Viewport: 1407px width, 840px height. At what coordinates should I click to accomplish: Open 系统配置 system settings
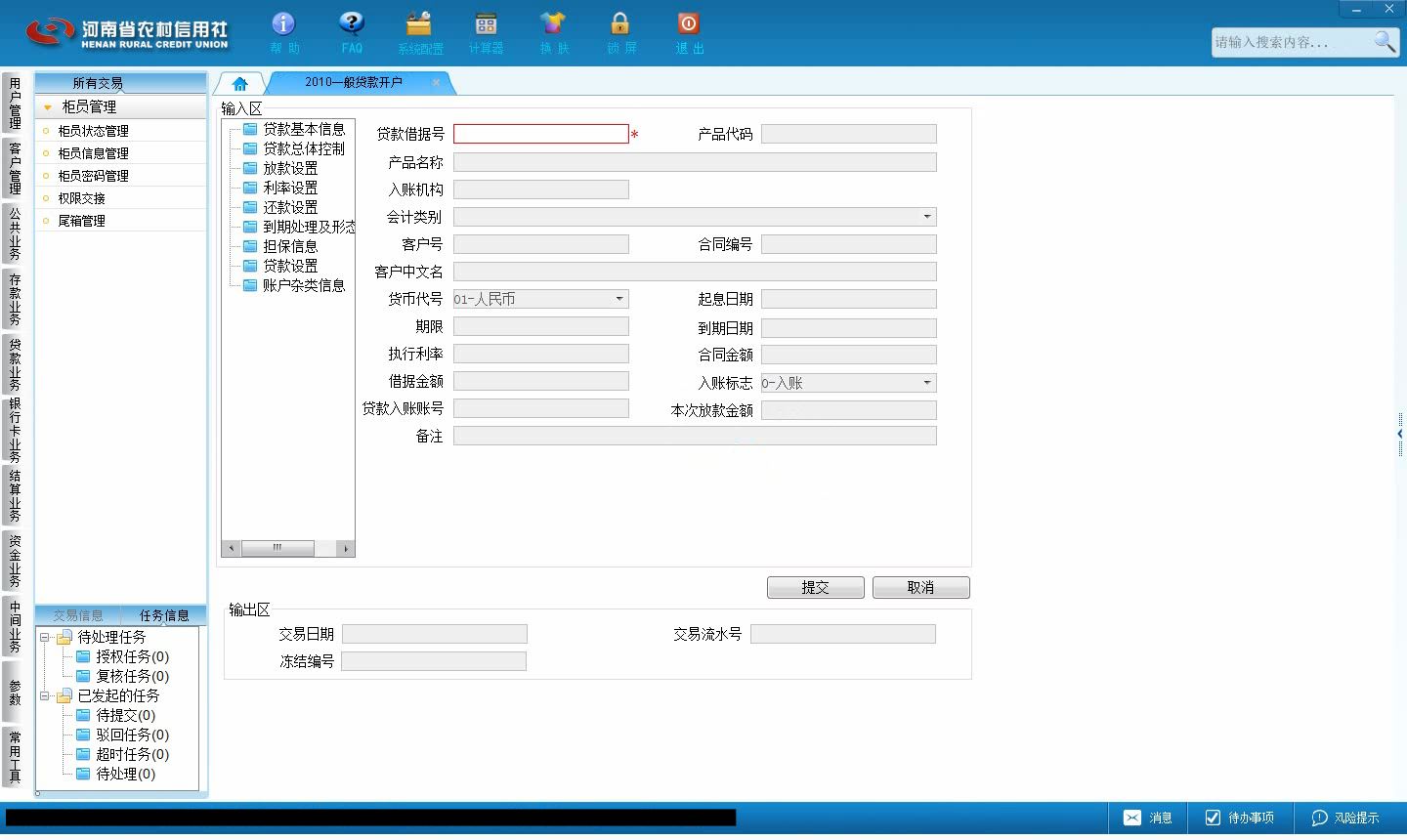pos(420,32)
